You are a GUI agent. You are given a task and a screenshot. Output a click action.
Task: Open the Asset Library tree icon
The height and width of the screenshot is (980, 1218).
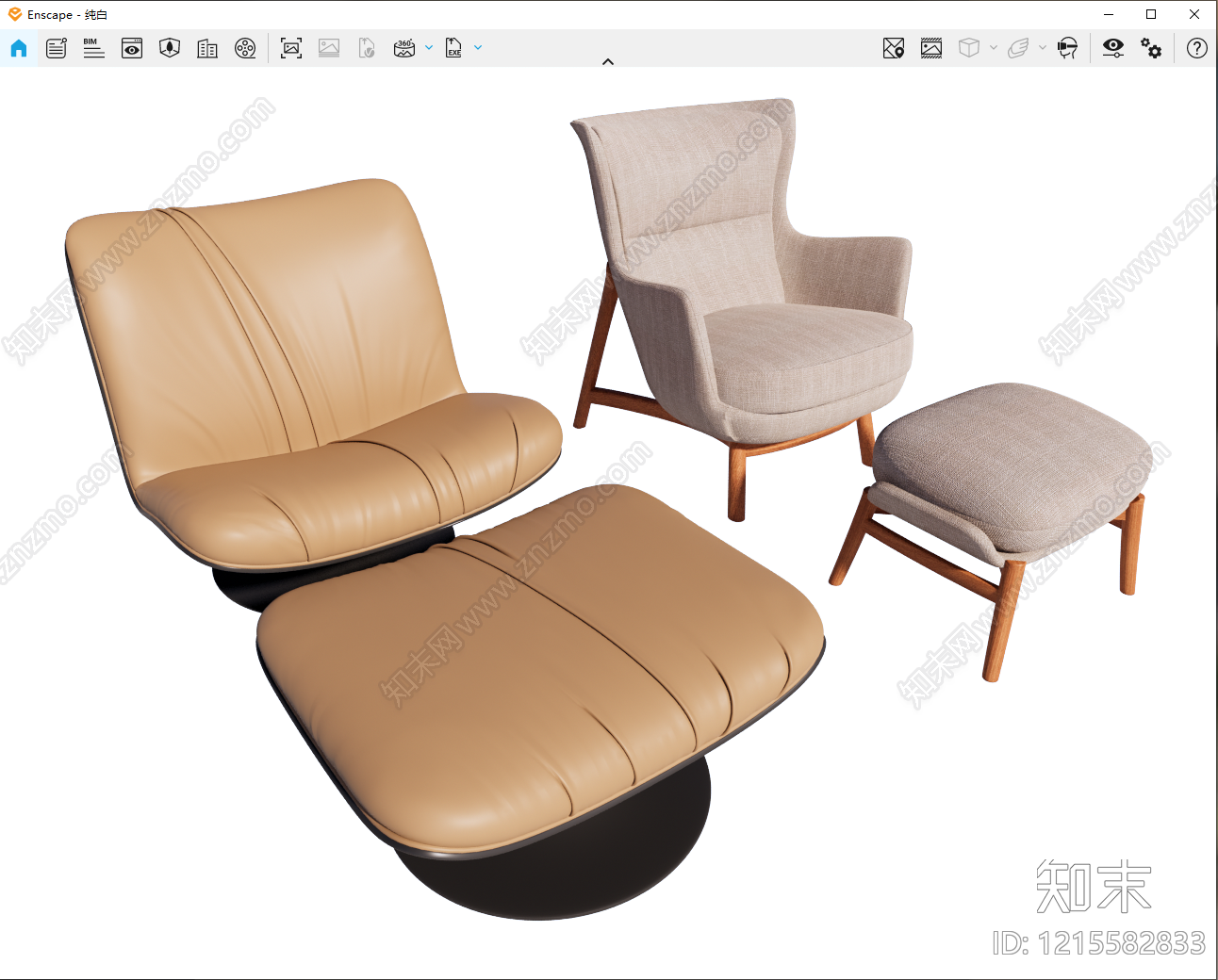pyautogui.click(x=170, y=48)
